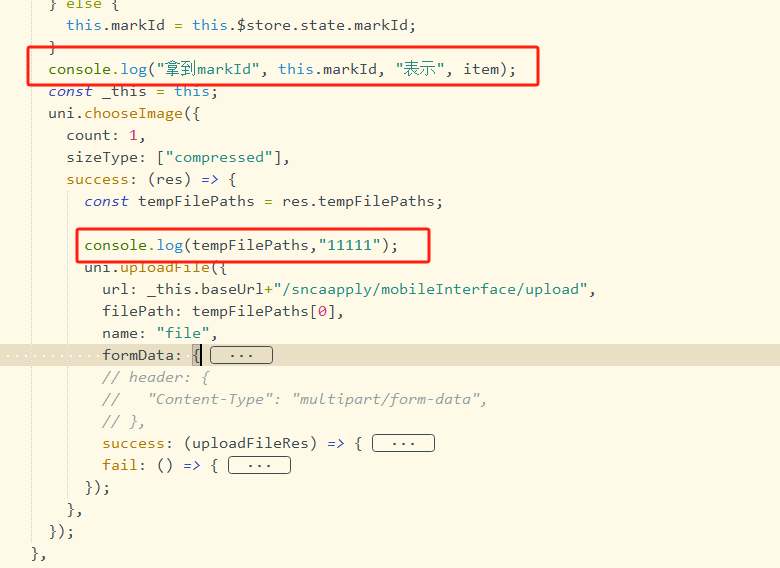Viewport: 780px width, 568px height.
Task: Click the console.log(tempFilePaths,"11111") line
Action: 241,245
